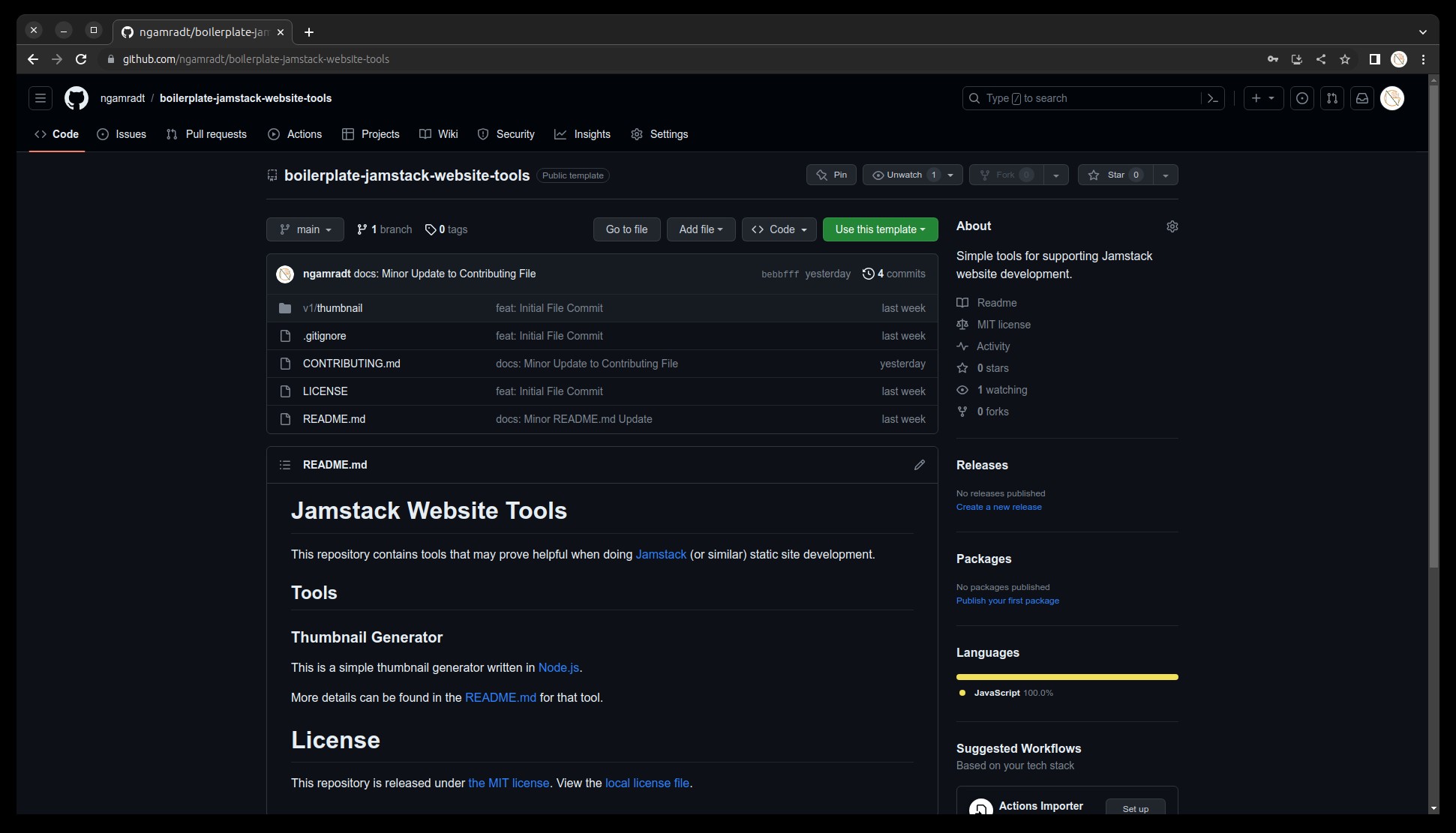1456x833 pixels.
Task: Click the password key icon in address bar
Action: pos(1273,59)
